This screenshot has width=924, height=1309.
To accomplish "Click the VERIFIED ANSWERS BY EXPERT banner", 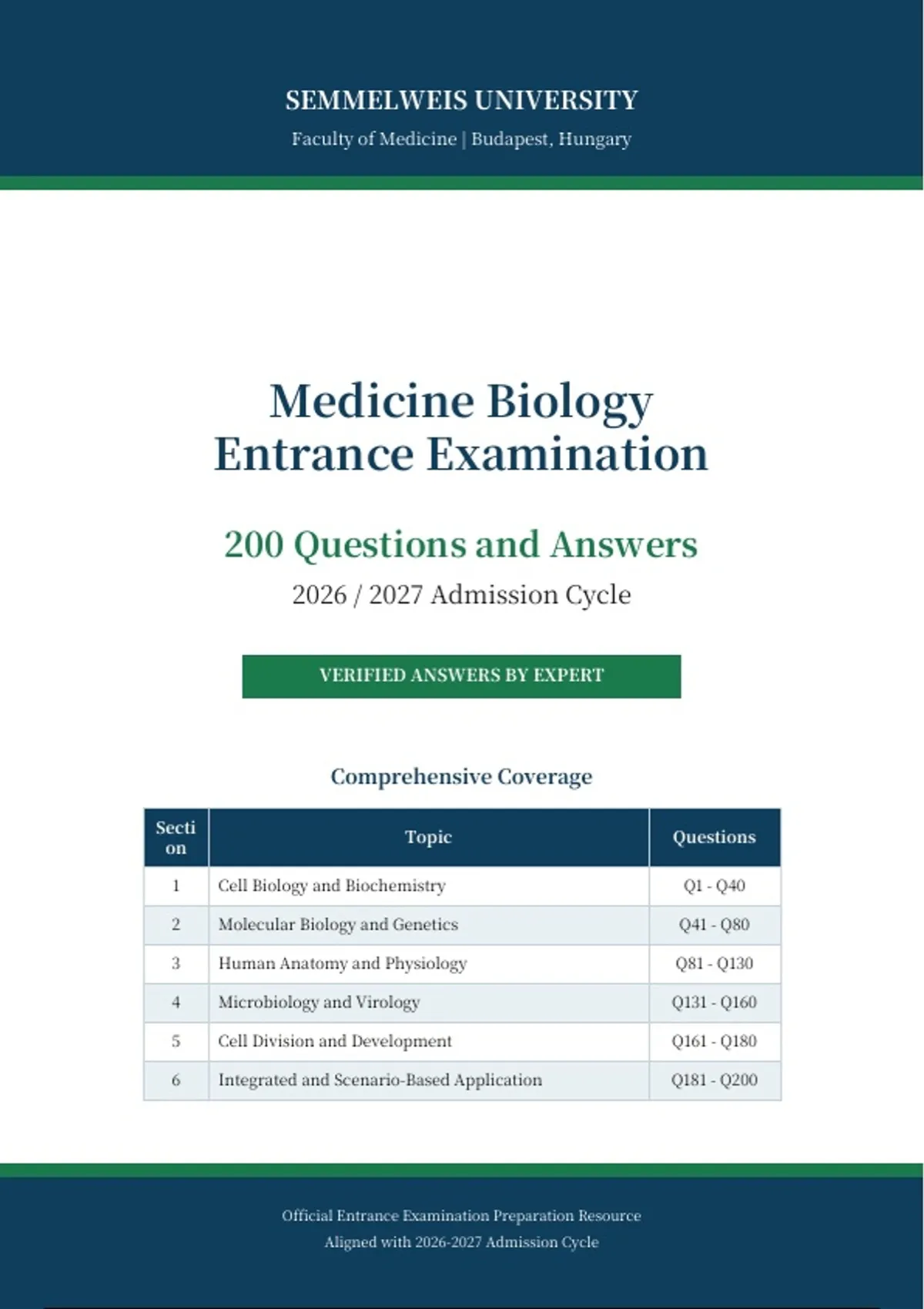I will (461, 676).
